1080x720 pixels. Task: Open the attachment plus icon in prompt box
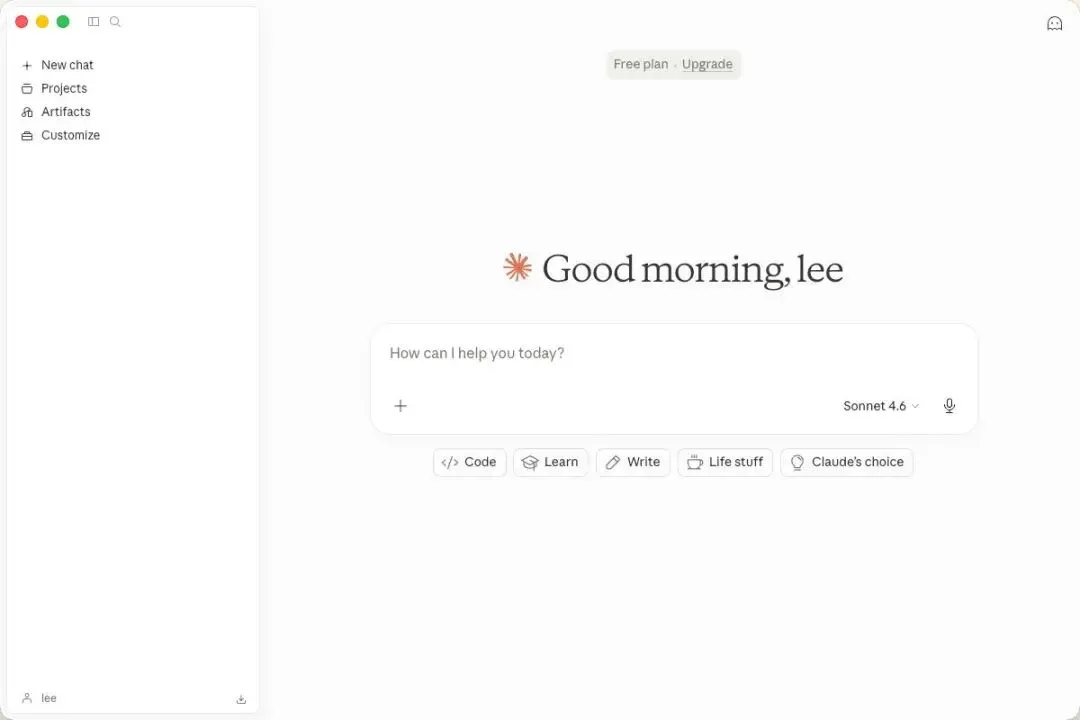tap(400, 406)
